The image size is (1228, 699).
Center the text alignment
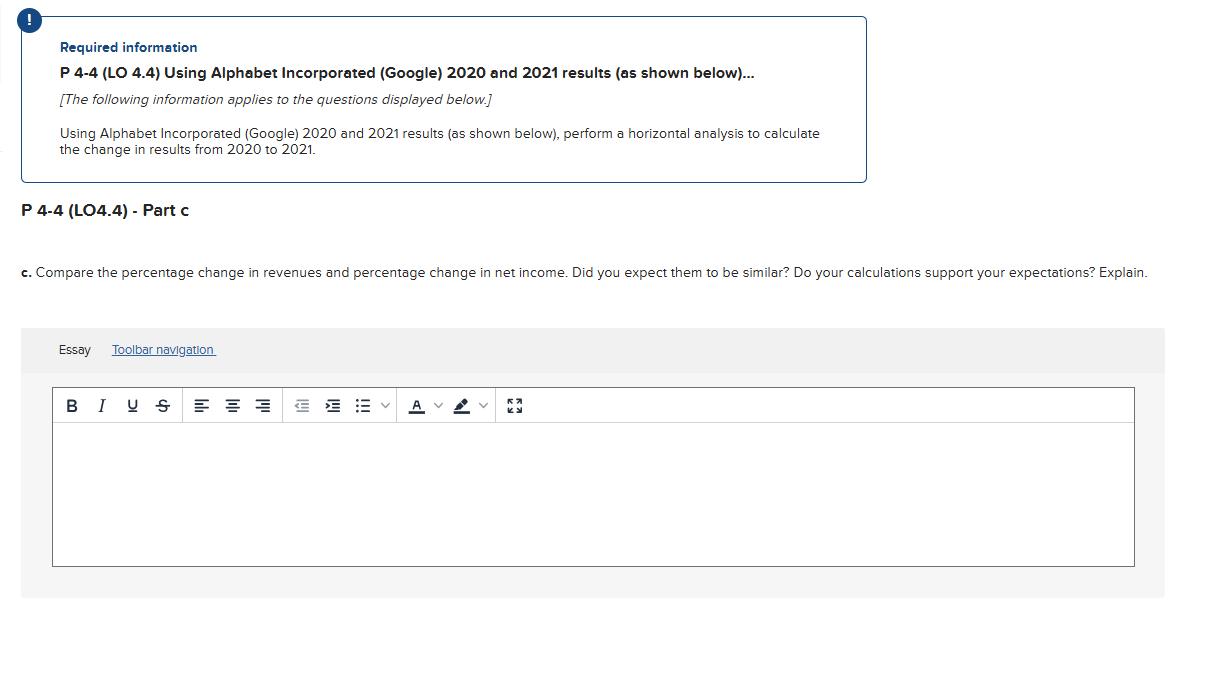232,405
